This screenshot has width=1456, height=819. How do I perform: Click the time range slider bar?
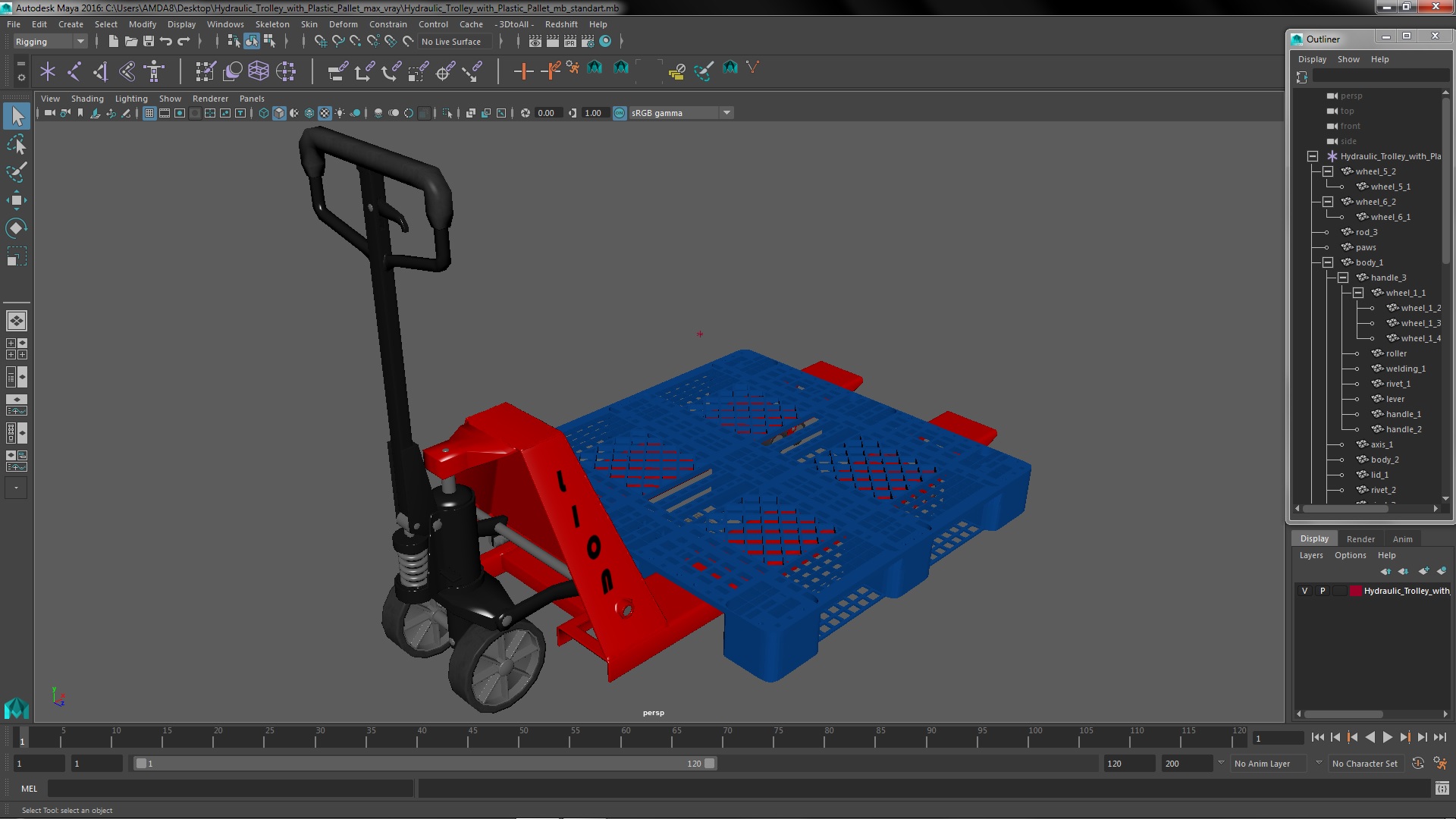pos(425,764)
